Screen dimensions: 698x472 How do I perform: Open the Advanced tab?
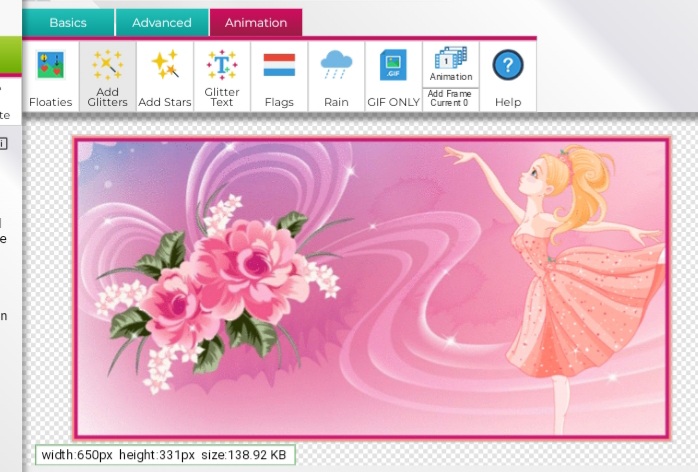click(x=162, y=22)
